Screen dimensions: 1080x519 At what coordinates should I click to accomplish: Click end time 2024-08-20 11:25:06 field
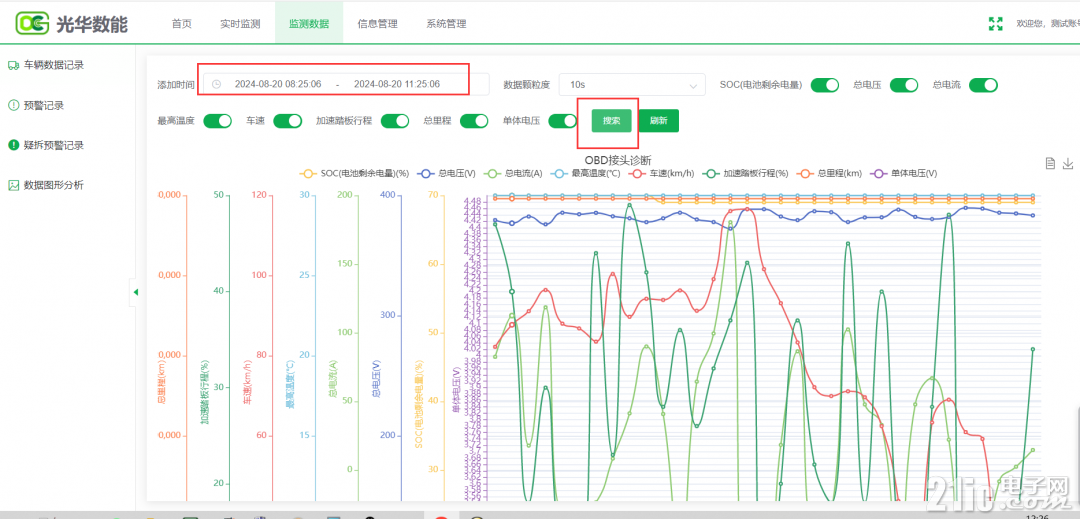397,85
